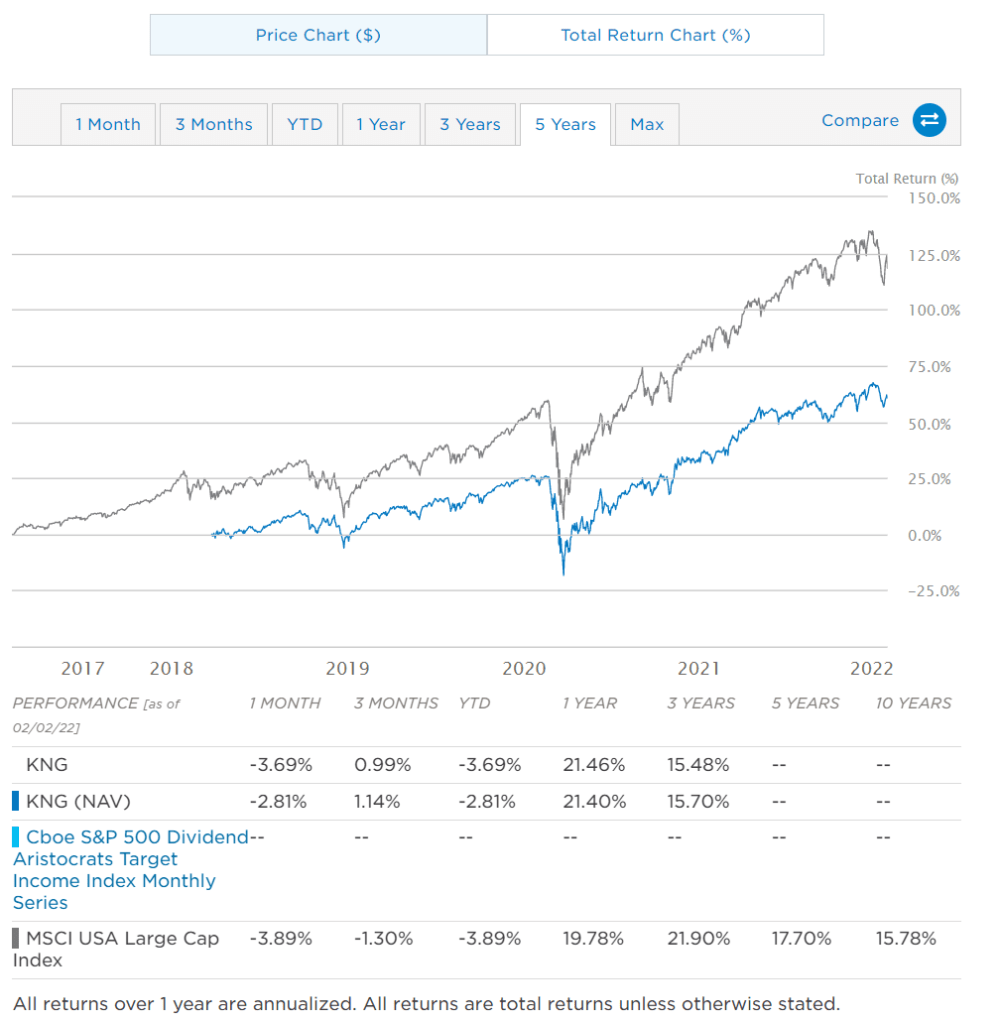Click the Compare swap arrows icon
Screen dimensions: 1000x1023
pyautogui.click(x=929, y=121)
